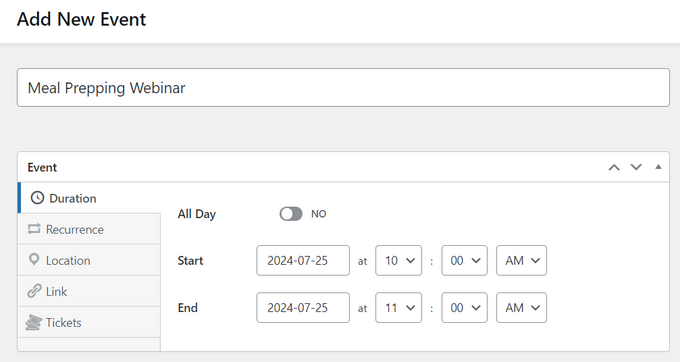The image size is (680, 362).
Task: Click the Tickets icon
Action: coord(33,322)
